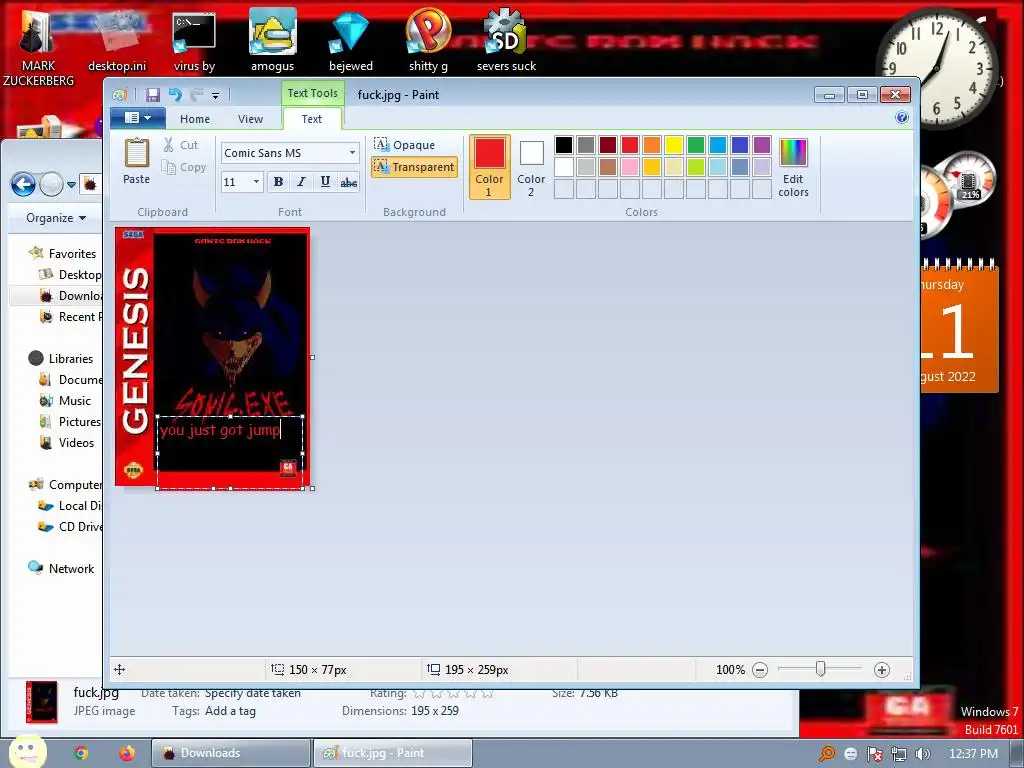Select the bejewed gem desktop icon
Image resolution: width=1024 pixels, height=768 pixels.
(351, 40)
